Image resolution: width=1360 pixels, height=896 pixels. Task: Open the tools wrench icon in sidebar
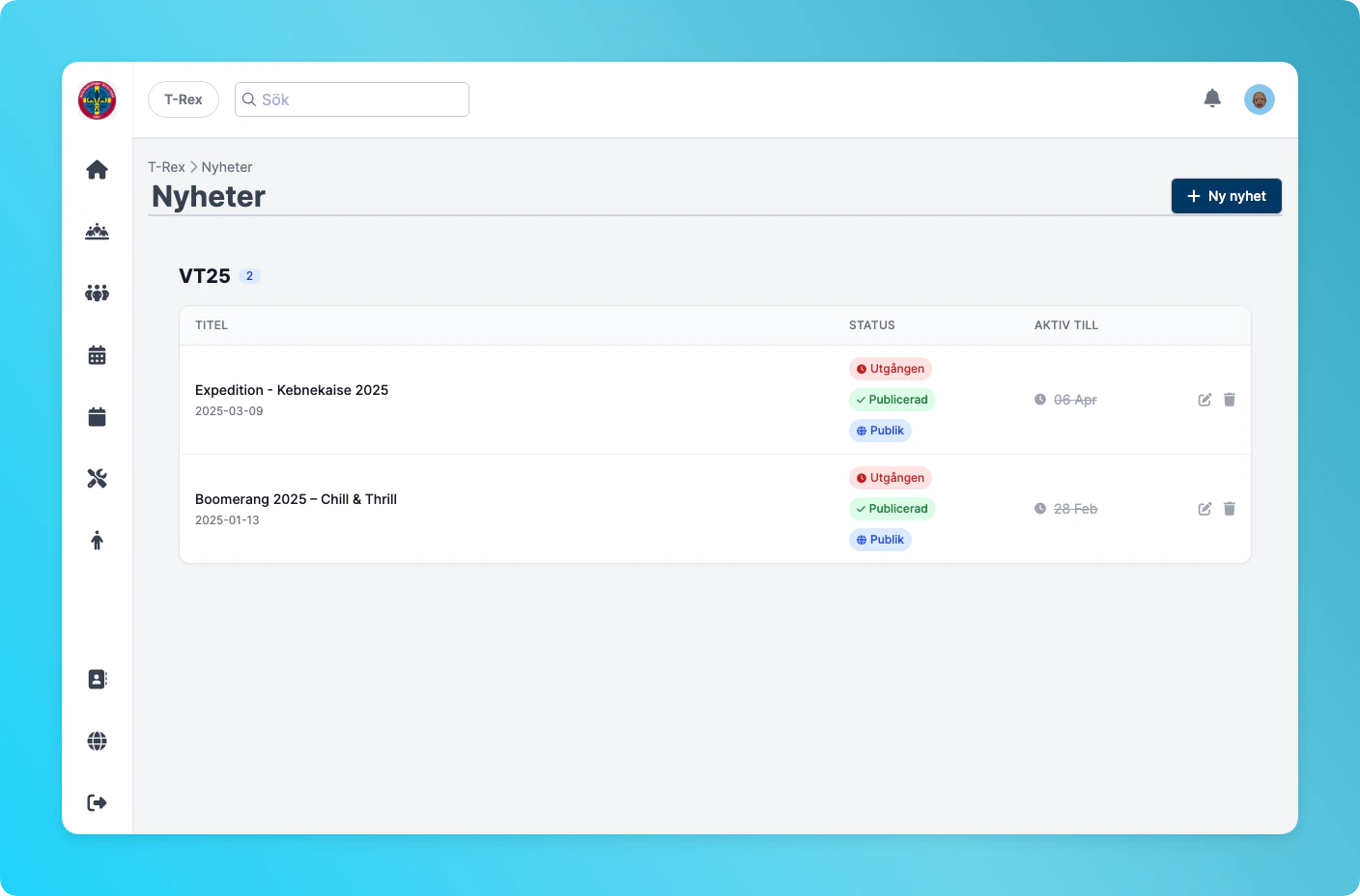pyautogui.click(x=97, y=479)
